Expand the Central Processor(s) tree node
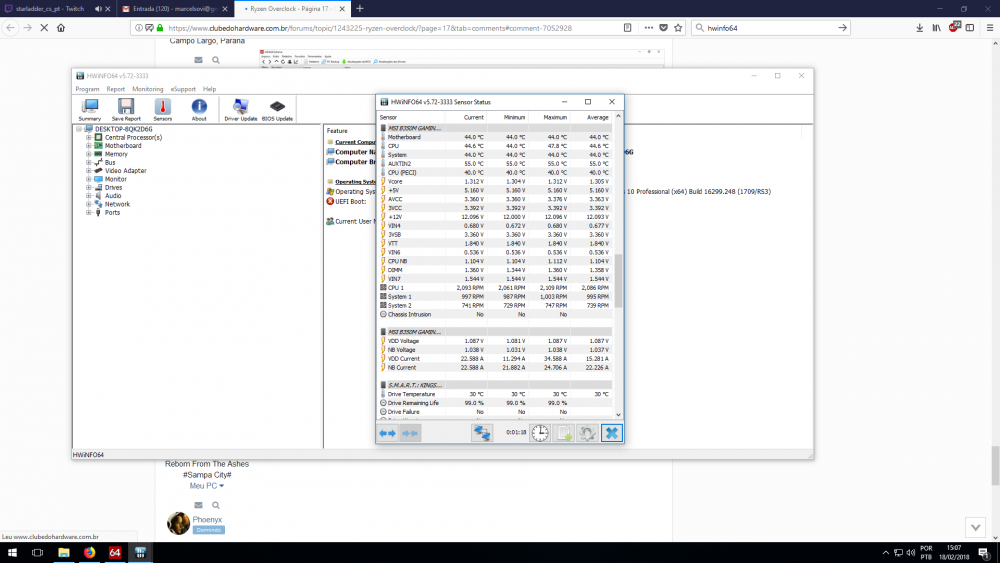 (88, 137)
